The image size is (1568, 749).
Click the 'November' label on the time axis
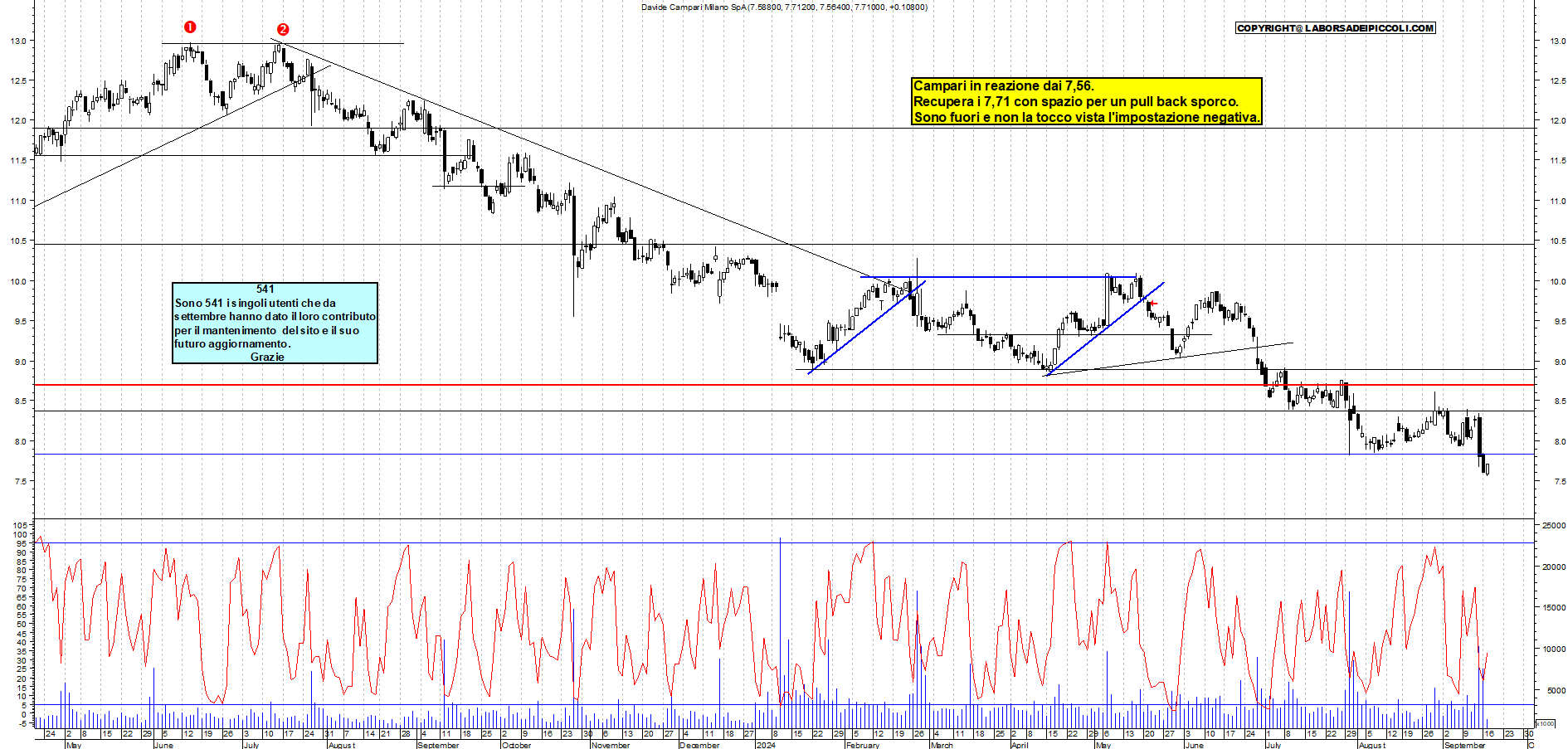click(611, 745)
